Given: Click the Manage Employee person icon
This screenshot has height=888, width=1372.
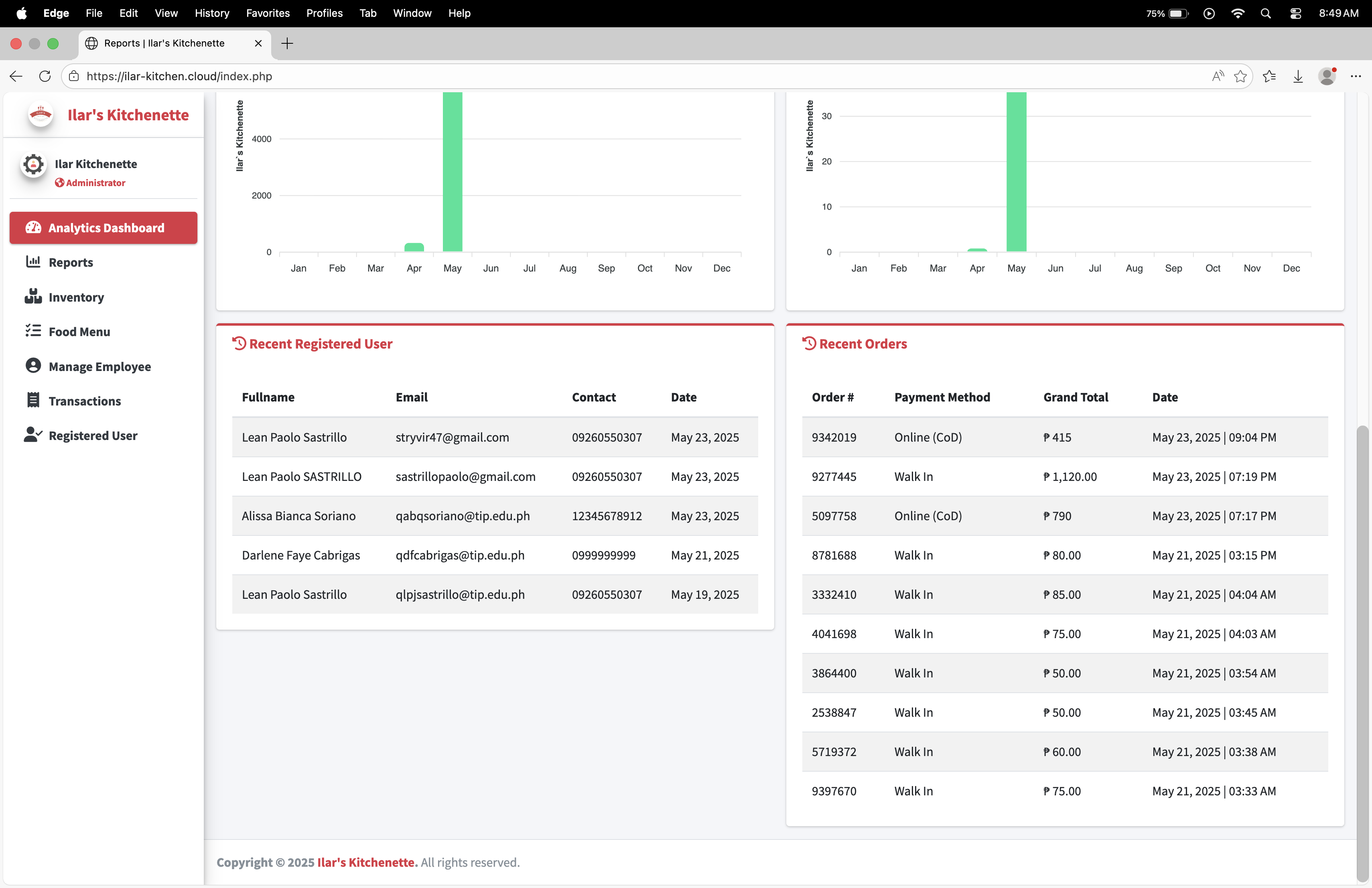Looking at the screenshot, I should point(33,366).
